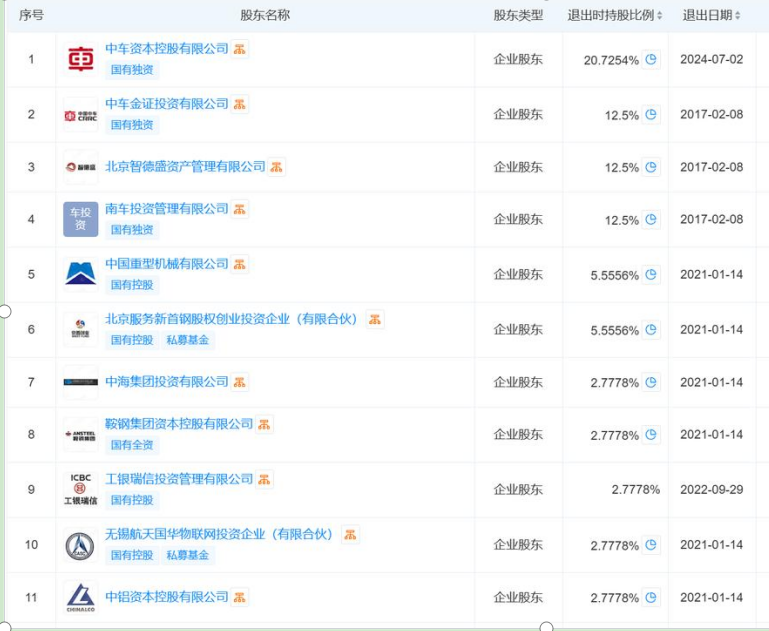Click the 序号 column header
Viewport: 769px width, 631px height.
31,16
